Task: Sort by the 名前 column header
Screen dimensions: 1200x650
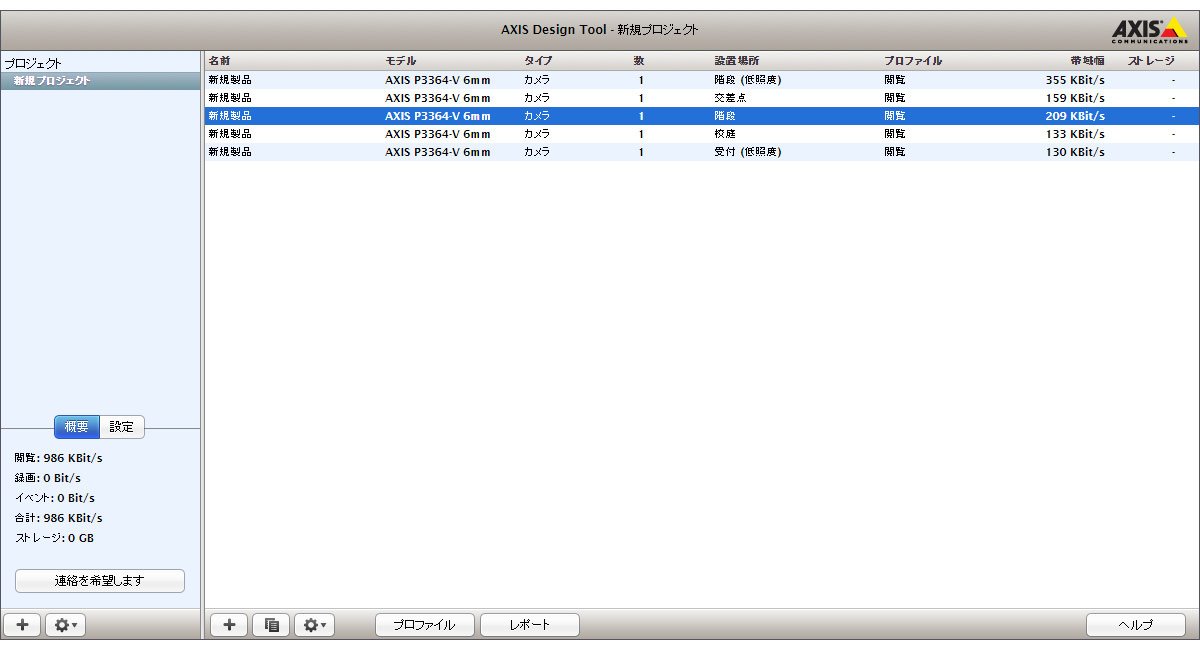Action: click(219, 61)
